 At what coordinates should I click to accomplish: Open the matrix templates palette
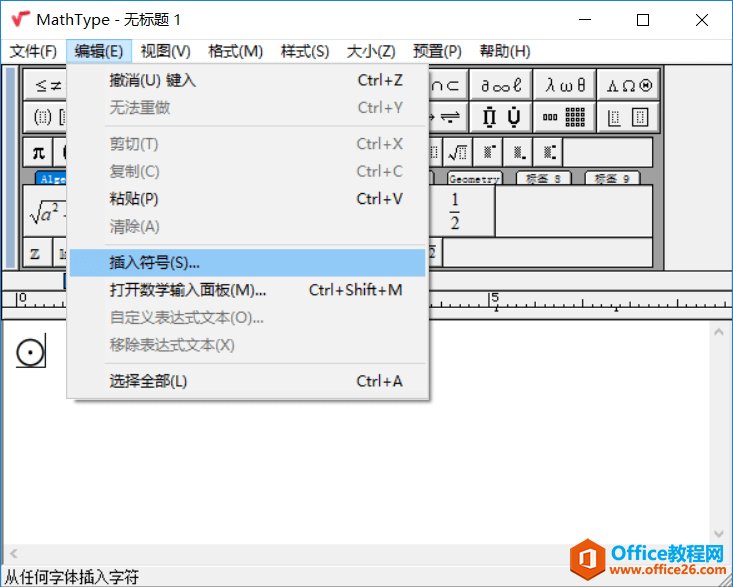(x=565, y=117)
